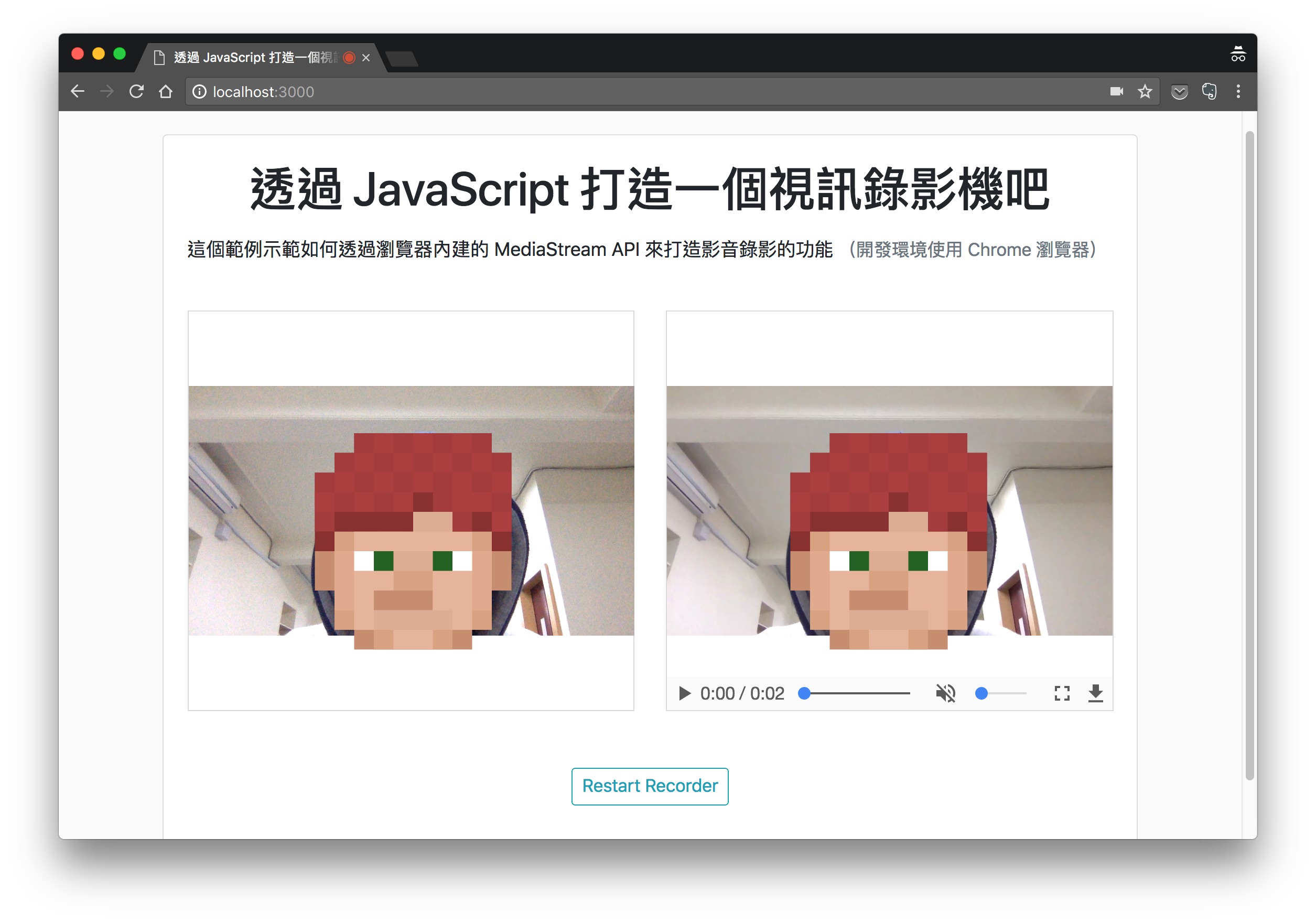Click the live webcam preview
Image resolution: width=1316 pixels, height=923 pixels.
tap(411, 511)
